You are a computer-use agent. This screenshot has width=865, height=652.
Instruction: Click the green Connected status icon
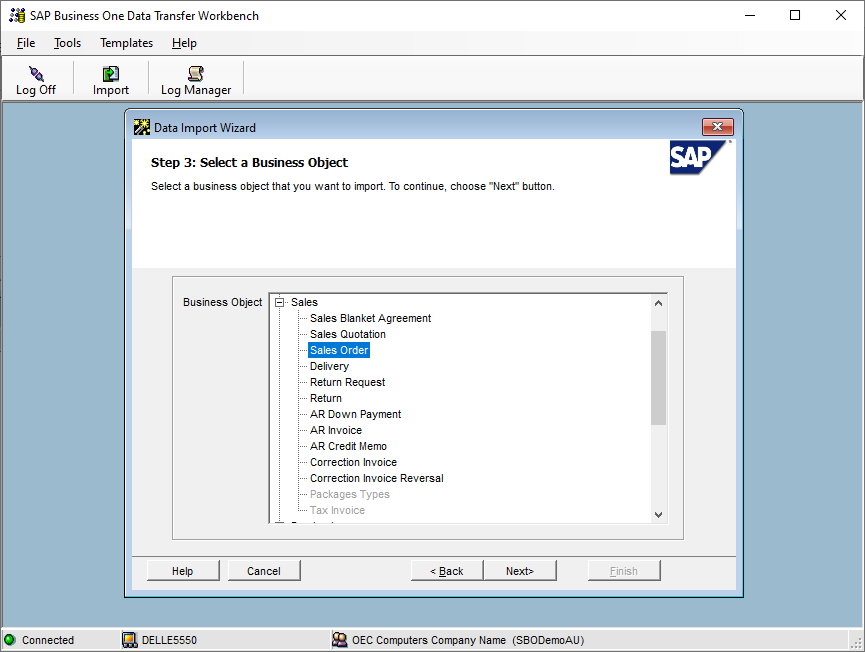(x=10, y=640)
